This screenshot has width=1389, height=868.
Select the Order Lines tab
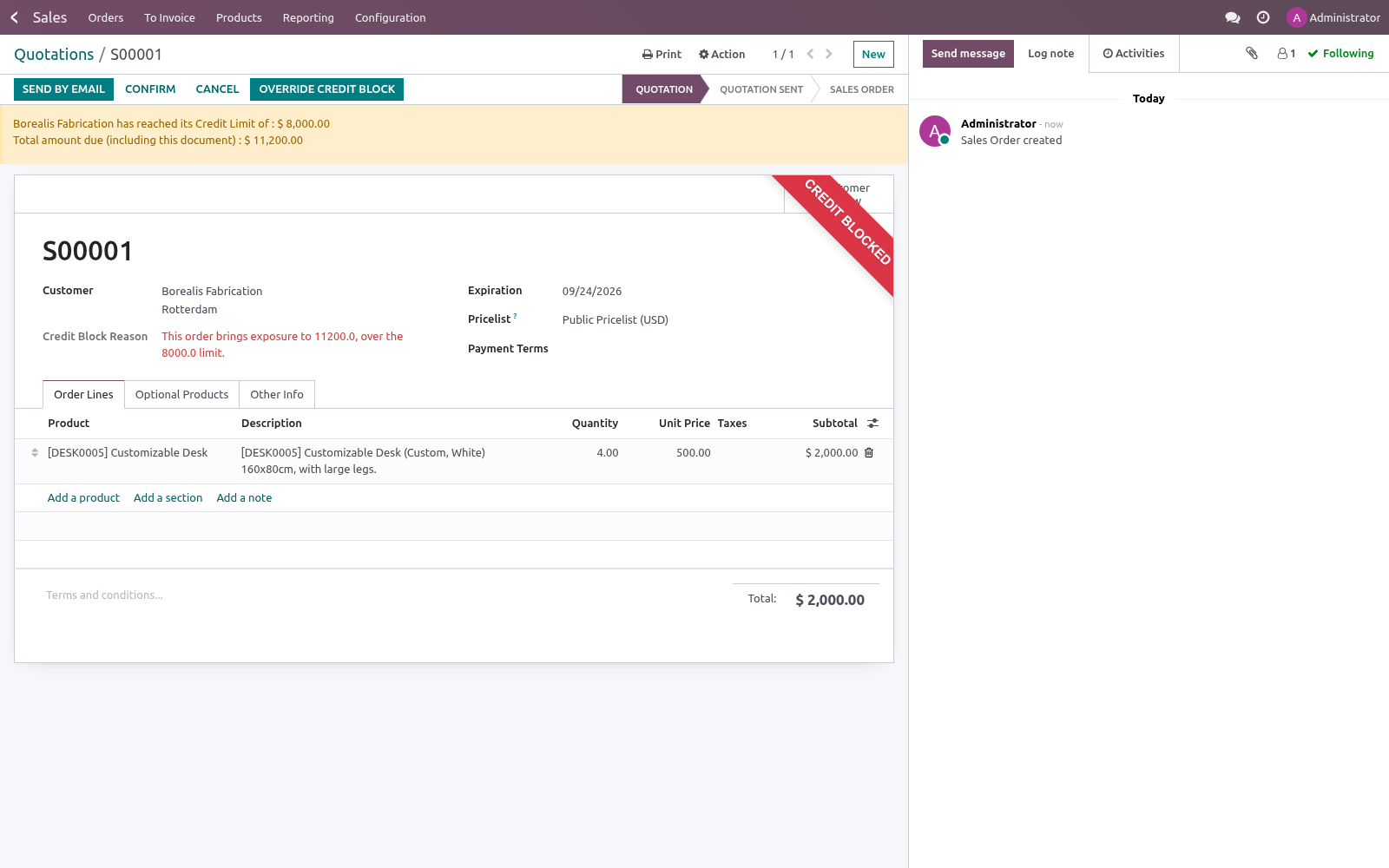click(83, 394)
